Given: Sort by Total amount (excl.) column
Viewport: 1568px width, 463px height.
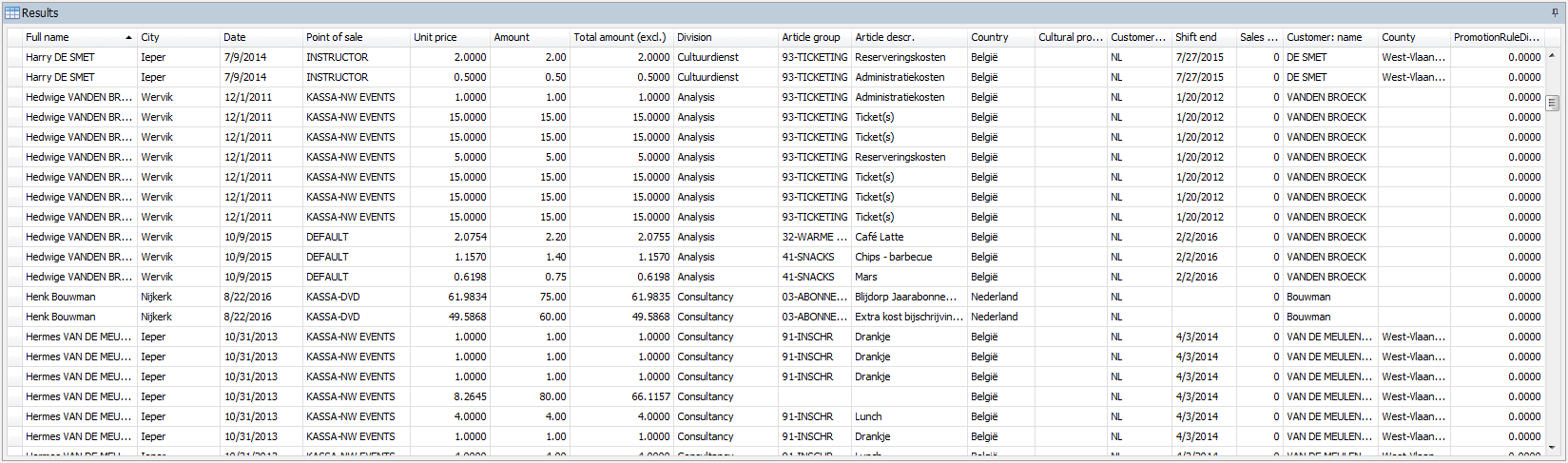Looking at the screenshot, I should (x=620, y=38).
